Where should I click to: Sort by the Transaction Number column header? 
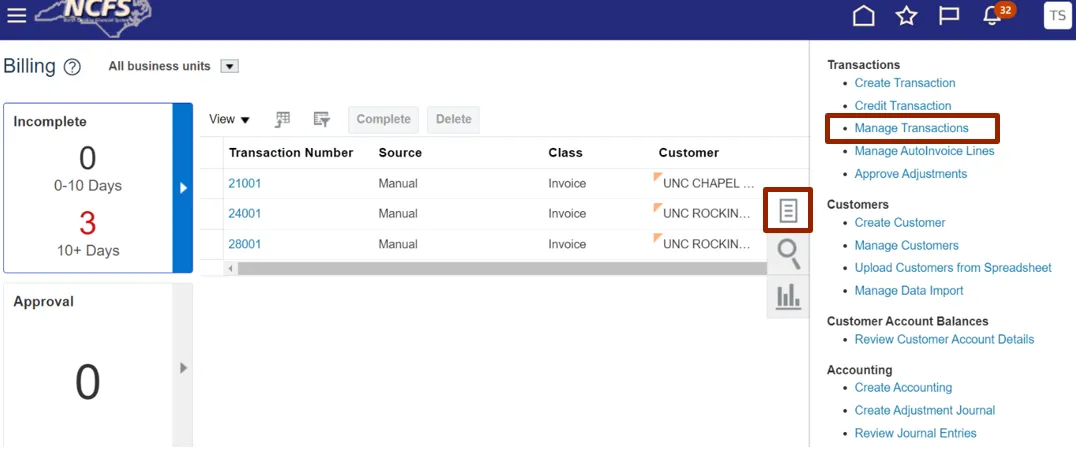(290, 153)
